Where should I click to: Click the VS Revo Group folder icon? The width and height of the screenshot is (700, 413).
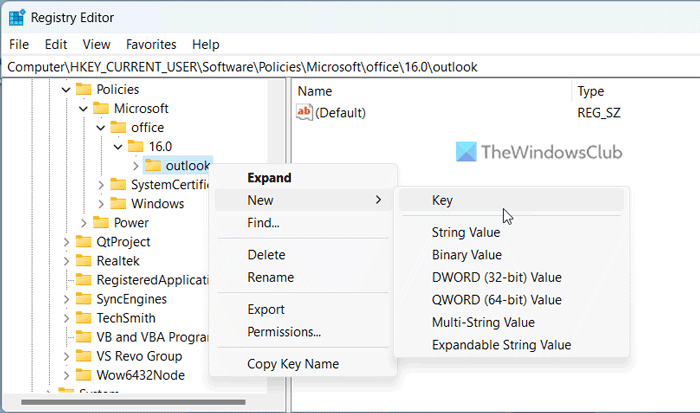point(83,356)
